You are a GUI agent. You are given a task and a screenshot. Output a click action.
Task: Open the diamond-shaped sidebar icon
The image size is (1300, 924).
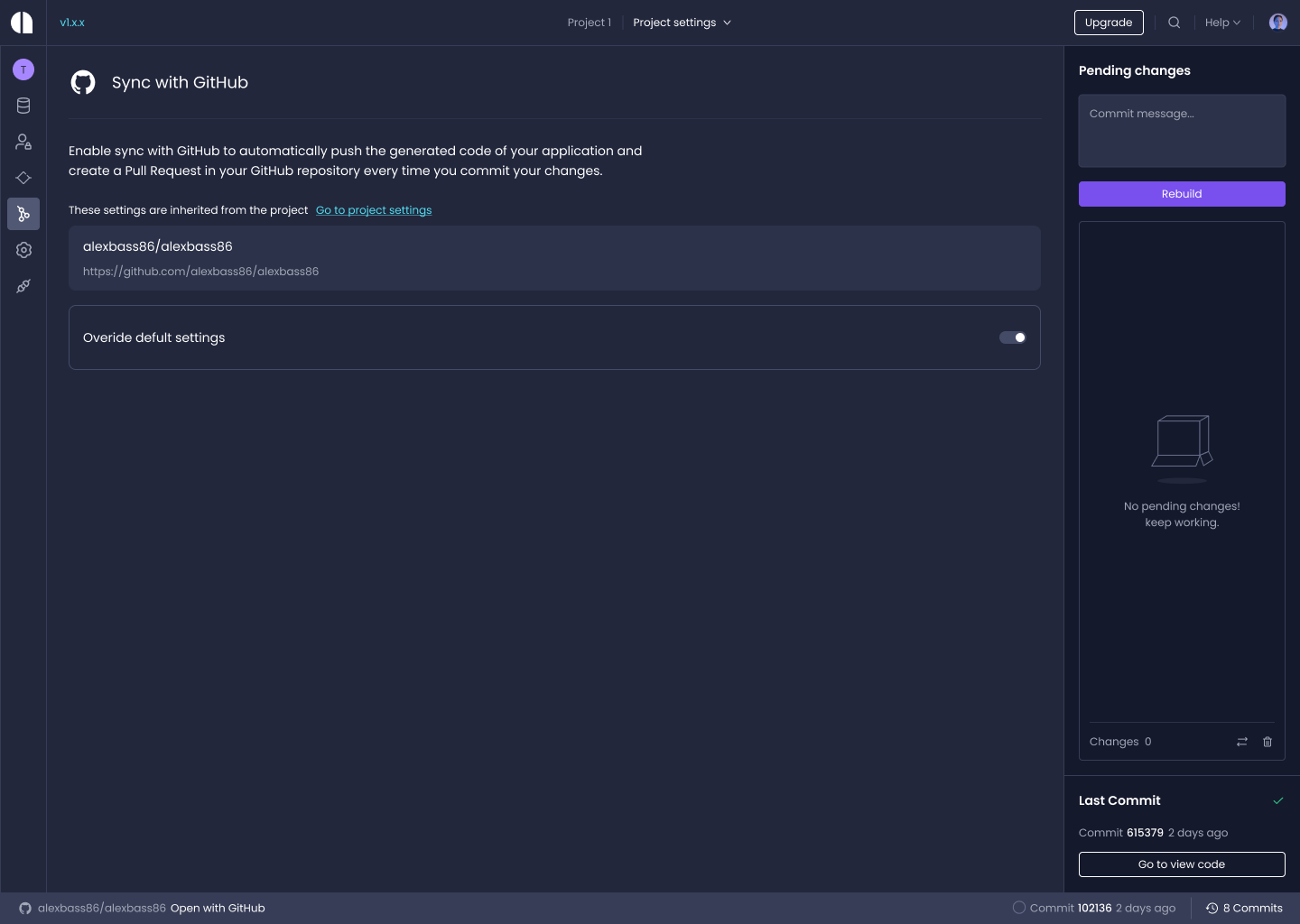(x=23, y=178)
